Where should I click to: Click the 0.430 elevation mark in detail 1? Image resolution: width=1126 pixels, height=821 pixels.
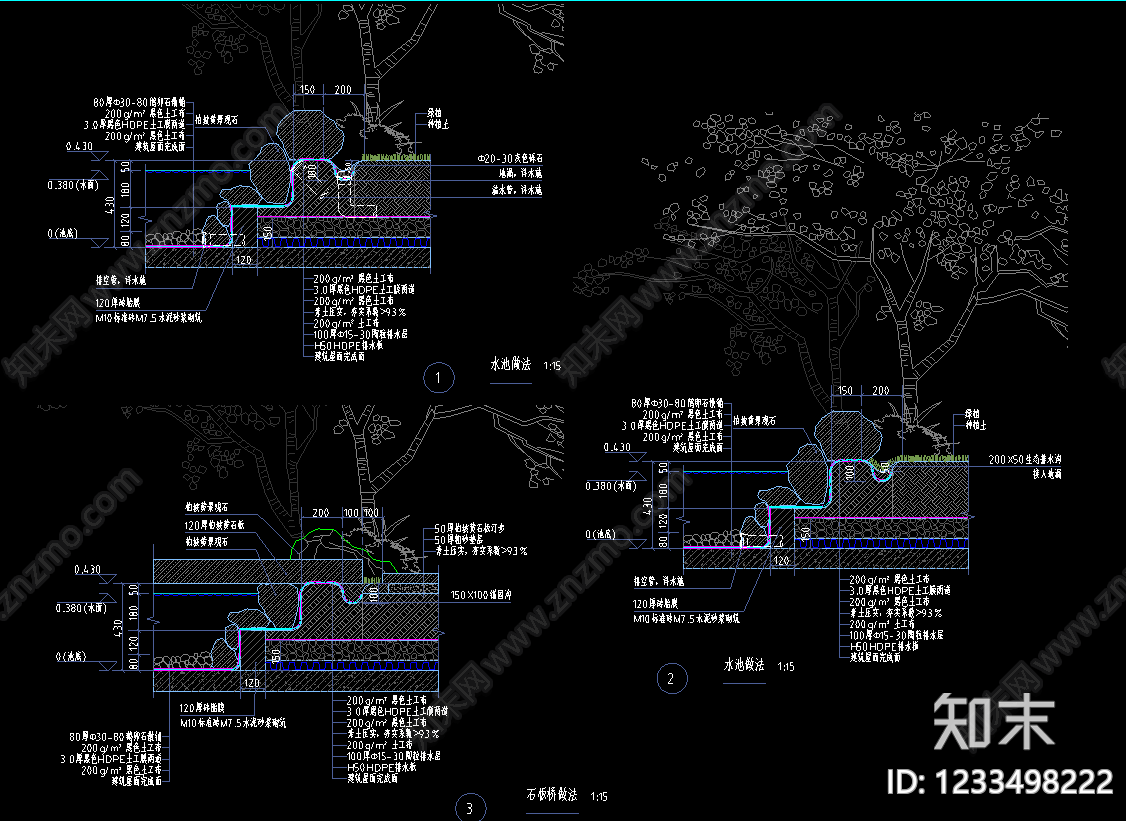79,146
